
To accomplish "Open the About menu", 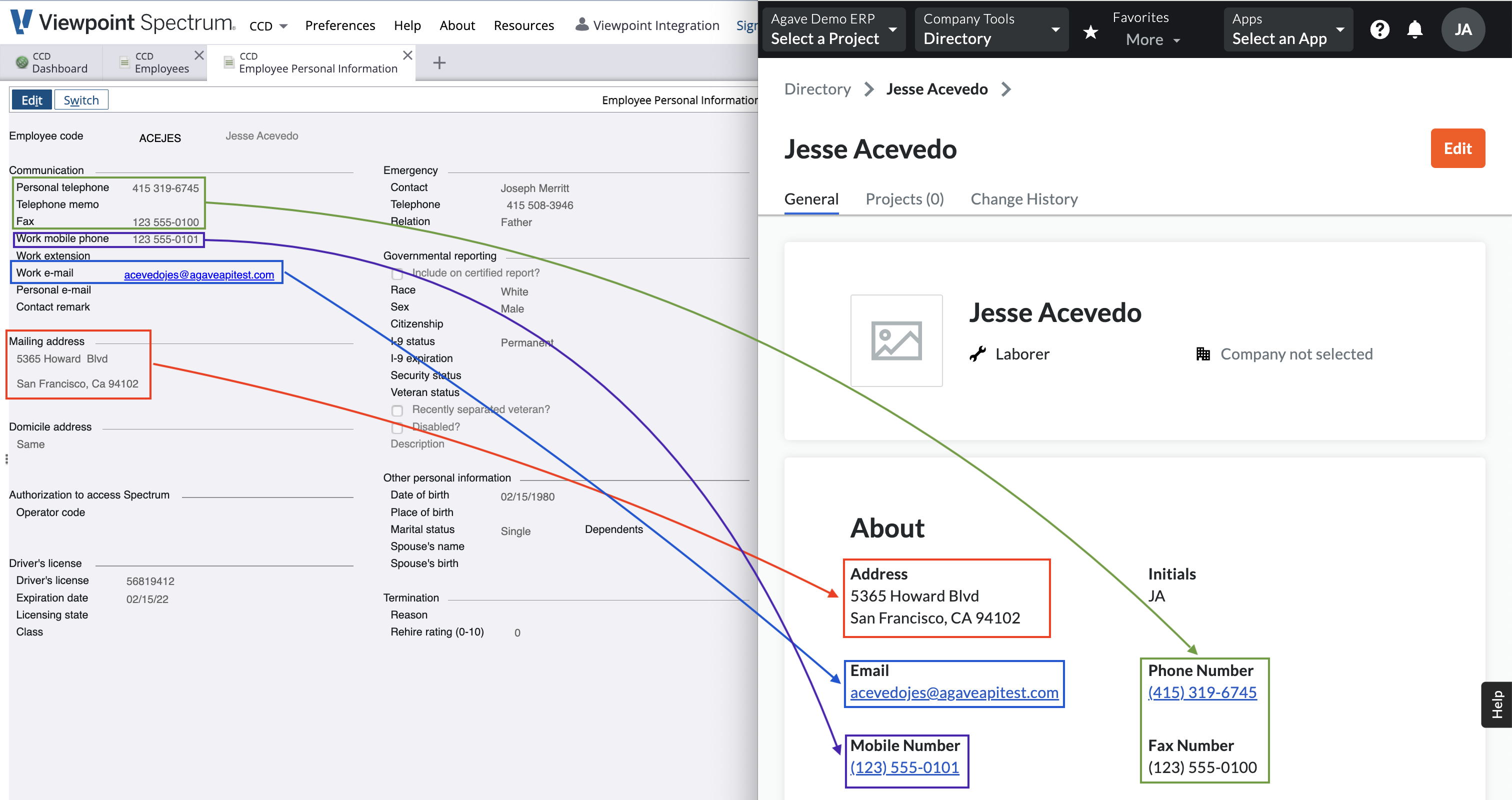I will pyautogui.click(x=457, y=25).
